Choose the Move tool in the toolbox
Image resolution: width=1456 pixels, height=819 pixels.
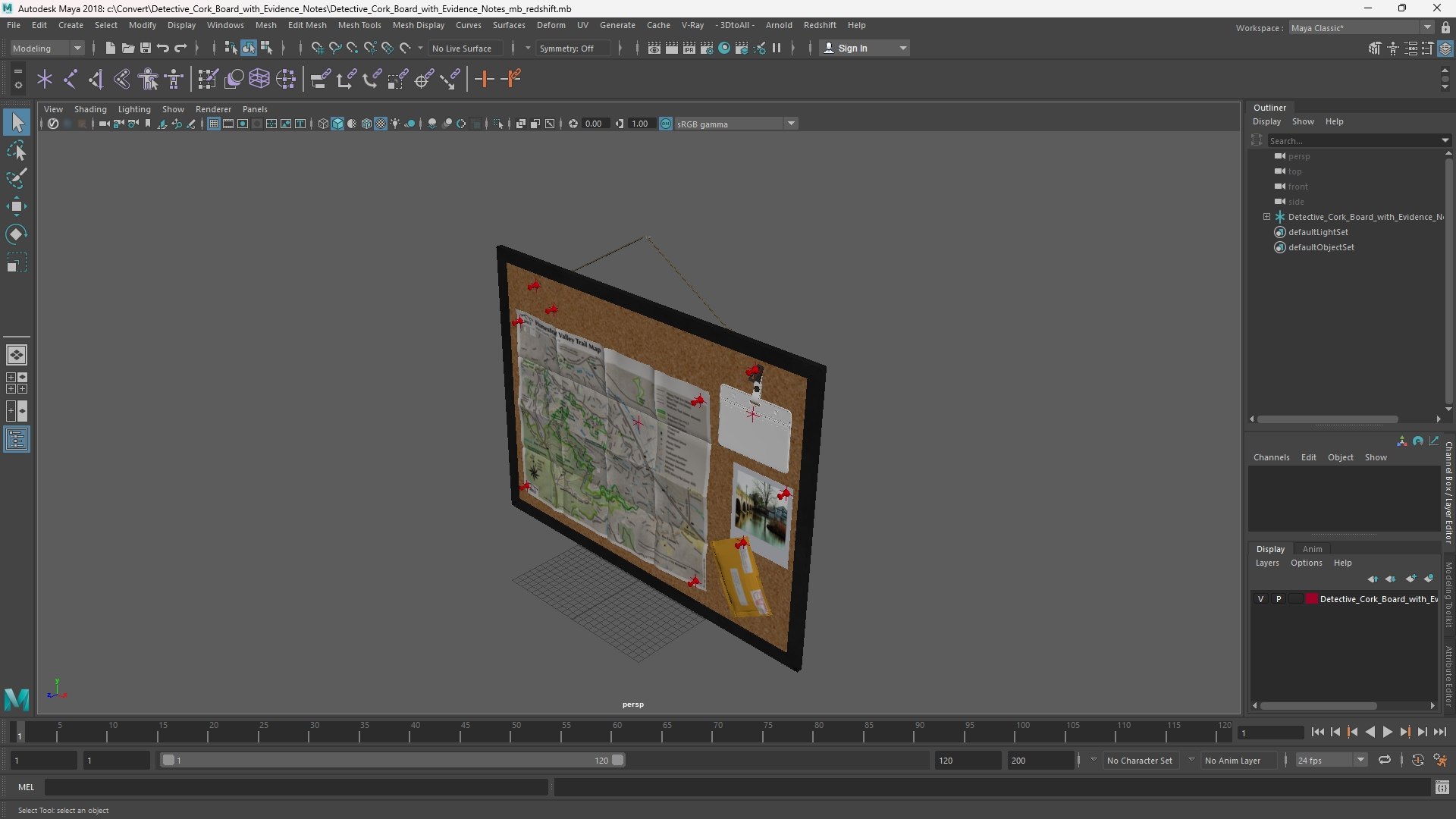click(x=17, y=206)
